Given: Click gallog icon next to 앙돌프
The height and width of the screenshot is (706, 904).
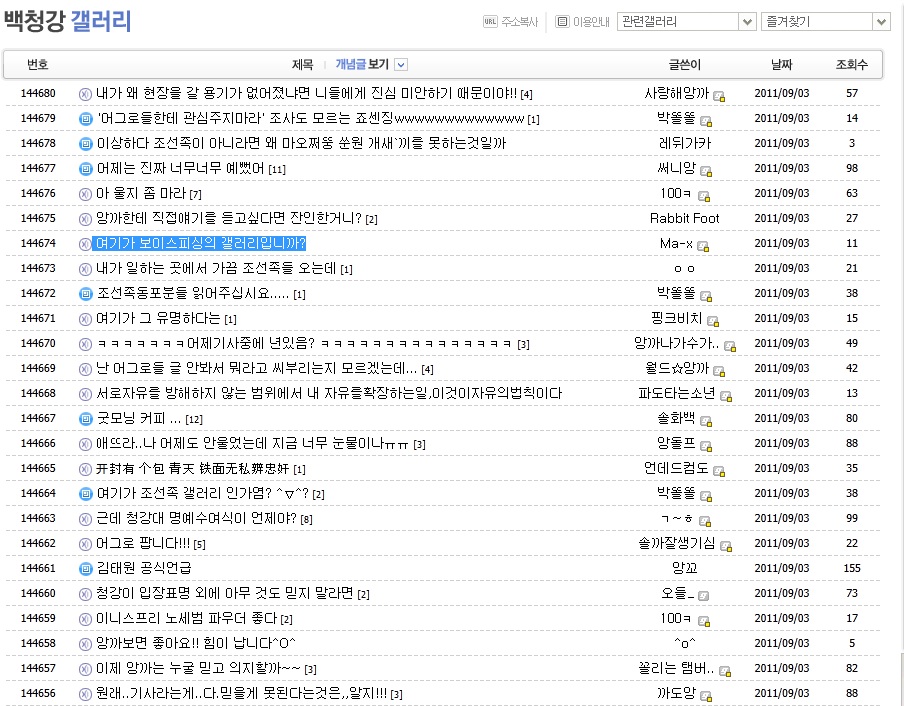Looking at the screenshot, I should tap(706, 446).
